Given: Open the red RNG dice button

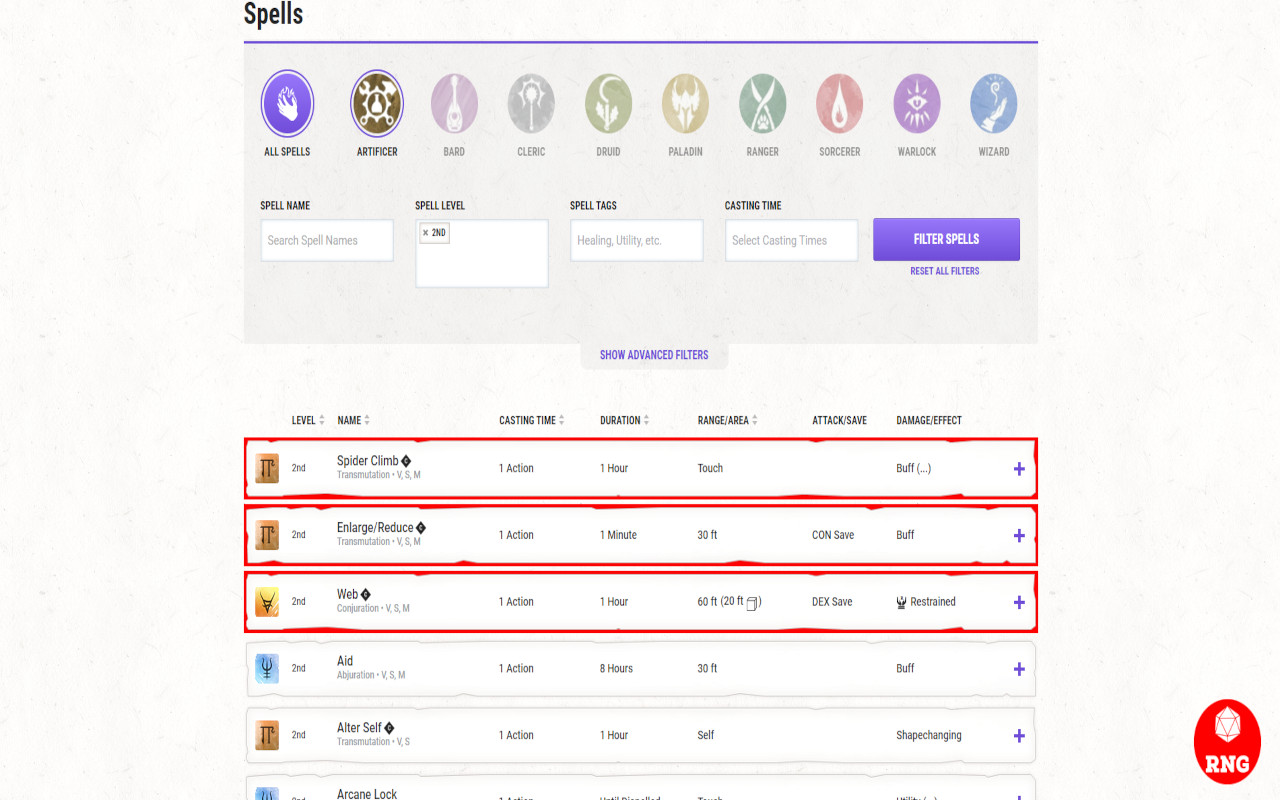Looking at the screenshot, I should [x=1227, y=741].
